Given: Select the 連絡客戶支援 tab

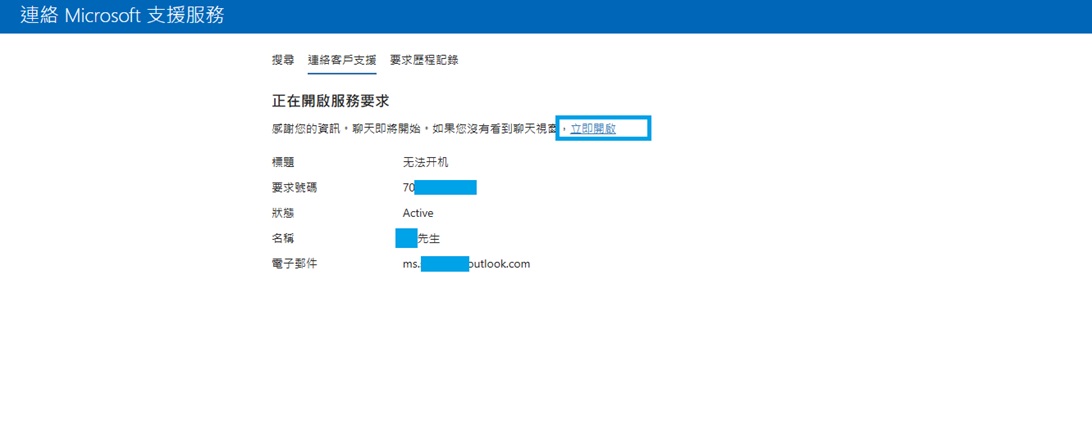Looking at the screenshot, I should pos(342,60).
